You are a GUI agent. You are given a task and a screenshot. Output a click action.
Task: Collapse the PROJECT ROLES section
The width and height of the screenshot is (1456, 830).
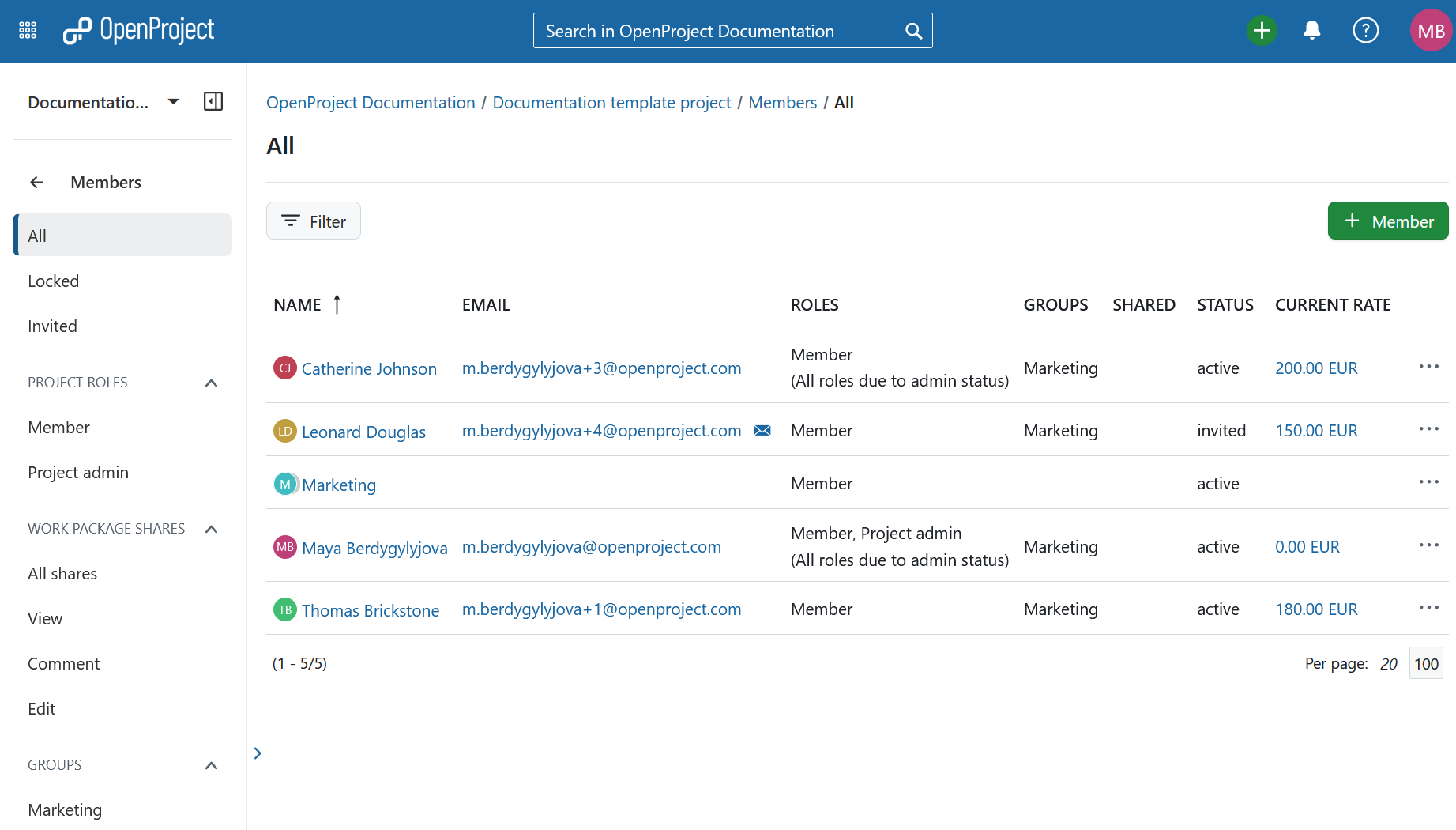(x=211, y=383)
